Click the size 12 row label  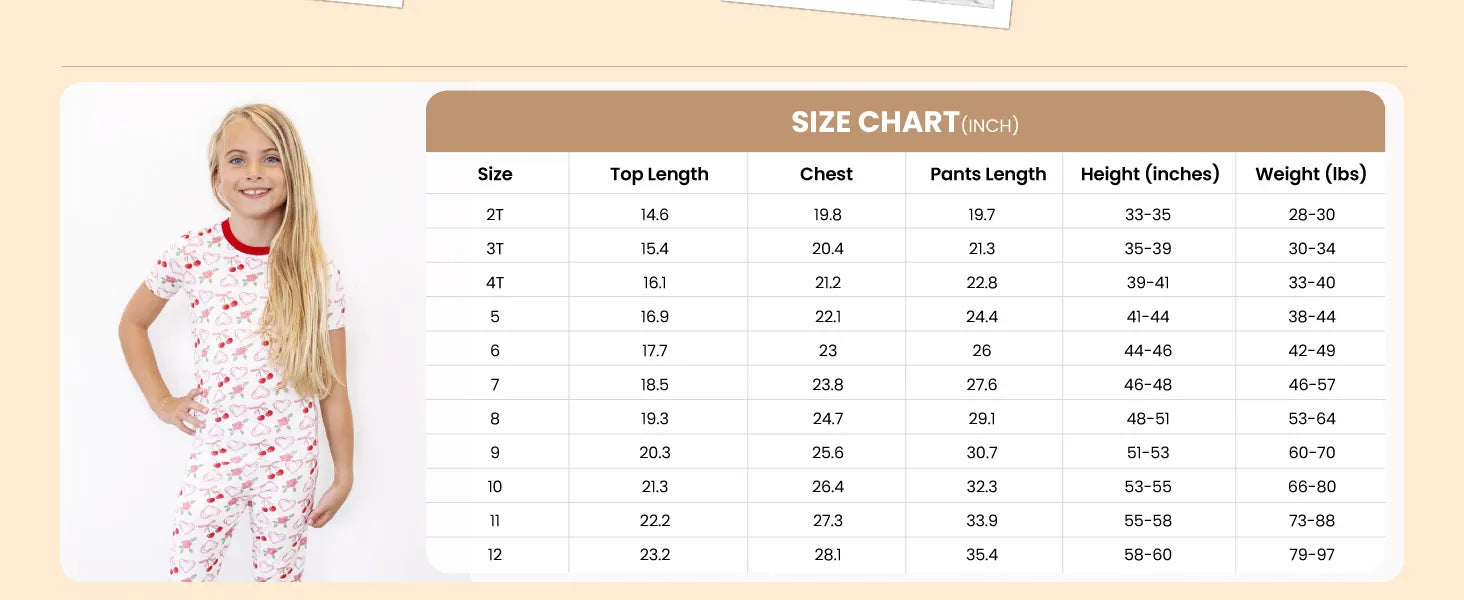point(495,555)
